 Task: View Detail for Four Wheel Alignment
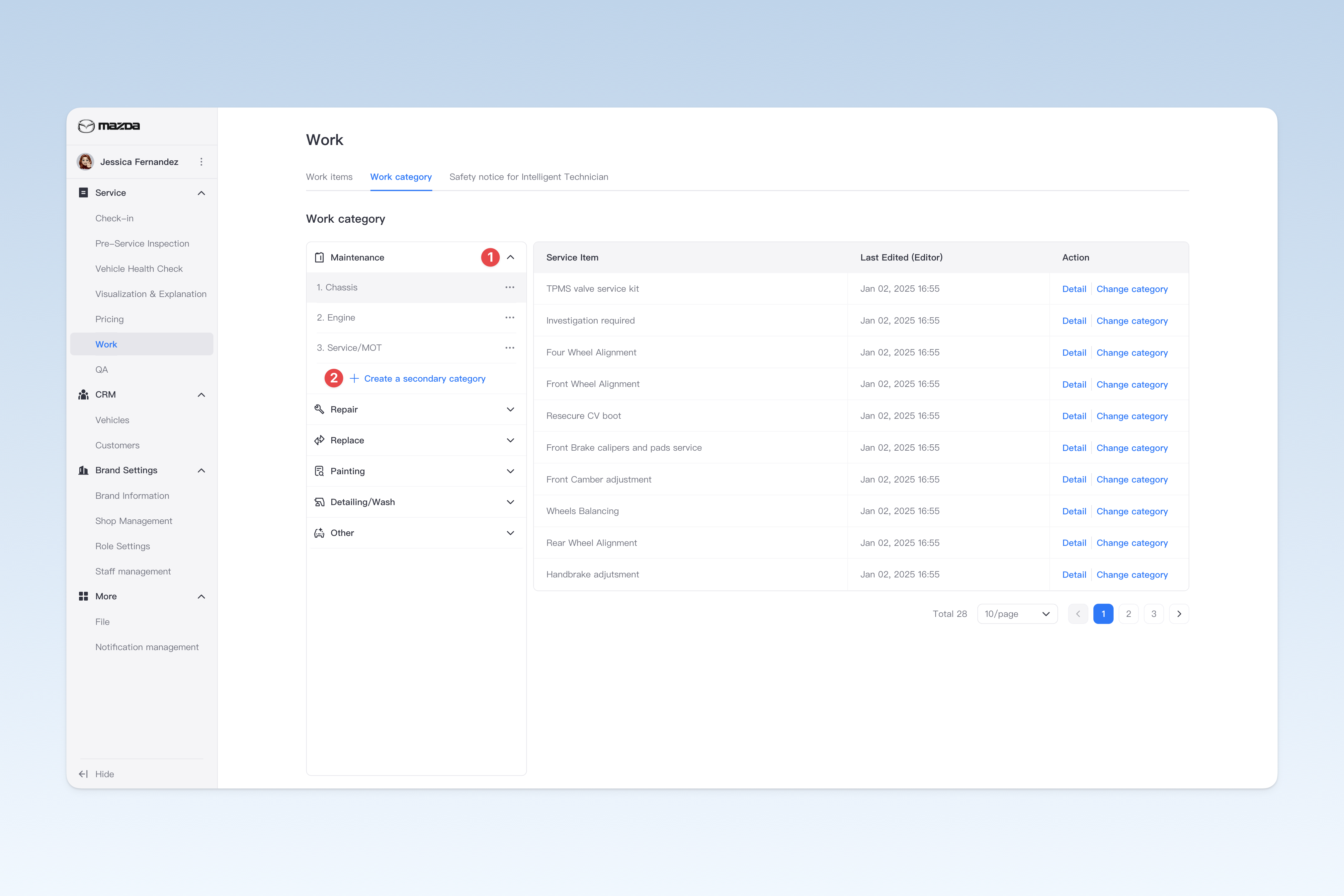[1074, 352]
